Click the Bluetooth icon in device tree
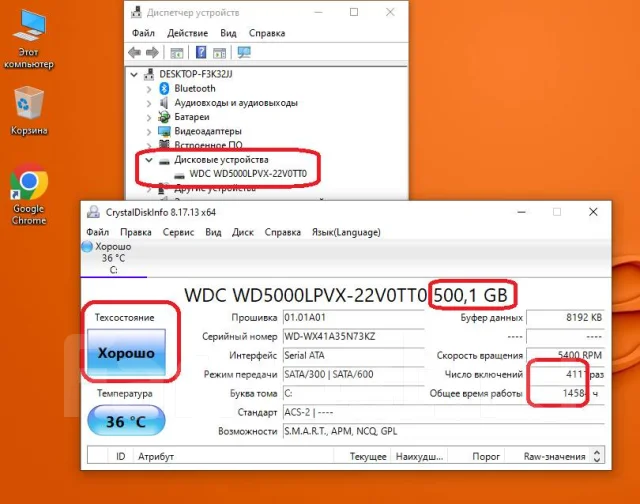Viewport: 640px width, 504px height. (164, 88)
